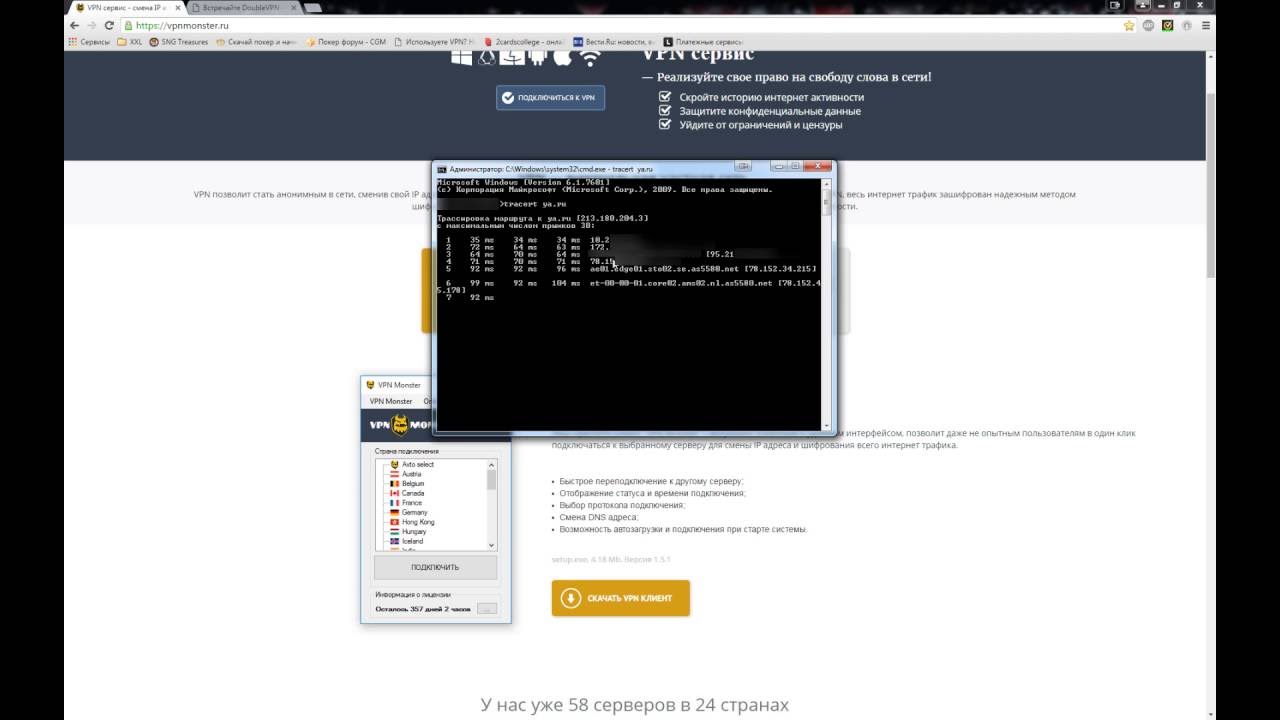Open the VPN Monster menu in client

tap(391, 401)
